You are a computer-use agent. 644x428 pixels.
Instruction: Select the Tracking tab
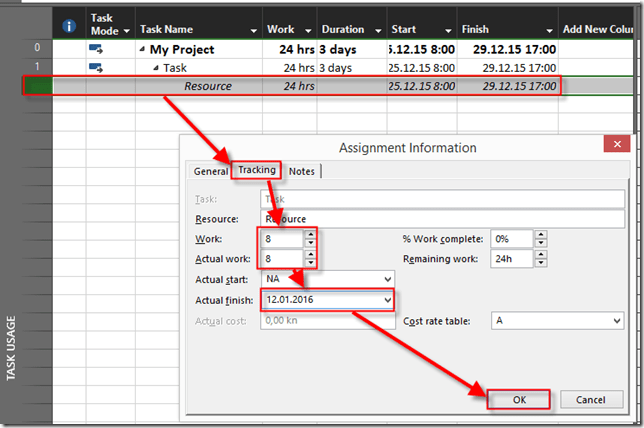click(x=257, y=170)
